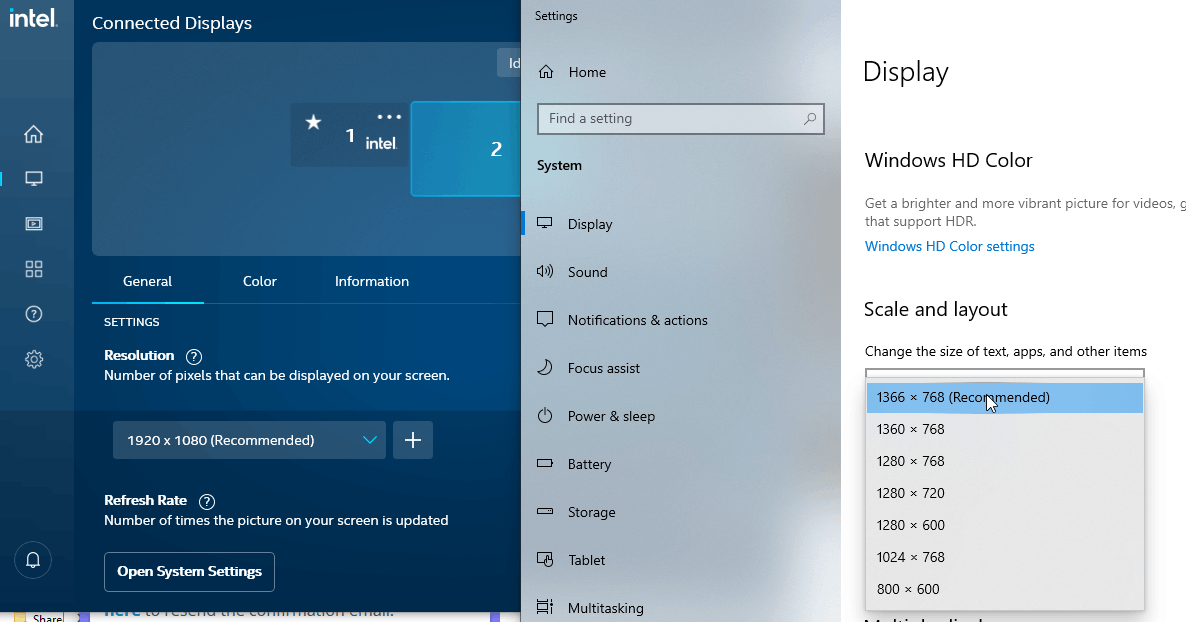Open the Home panel in Intel sidebar
Image resolution: width=1186 pixels, height=622 pixels.
tap(33, 133)
